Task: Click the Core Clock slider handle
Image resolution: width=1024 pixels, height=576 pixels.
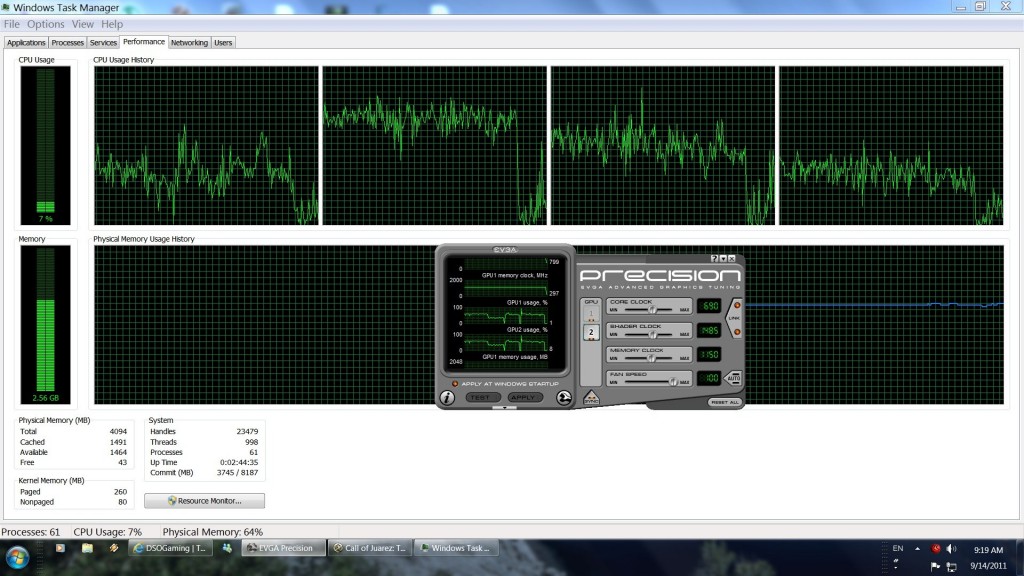Action: (x=652, y=310)
